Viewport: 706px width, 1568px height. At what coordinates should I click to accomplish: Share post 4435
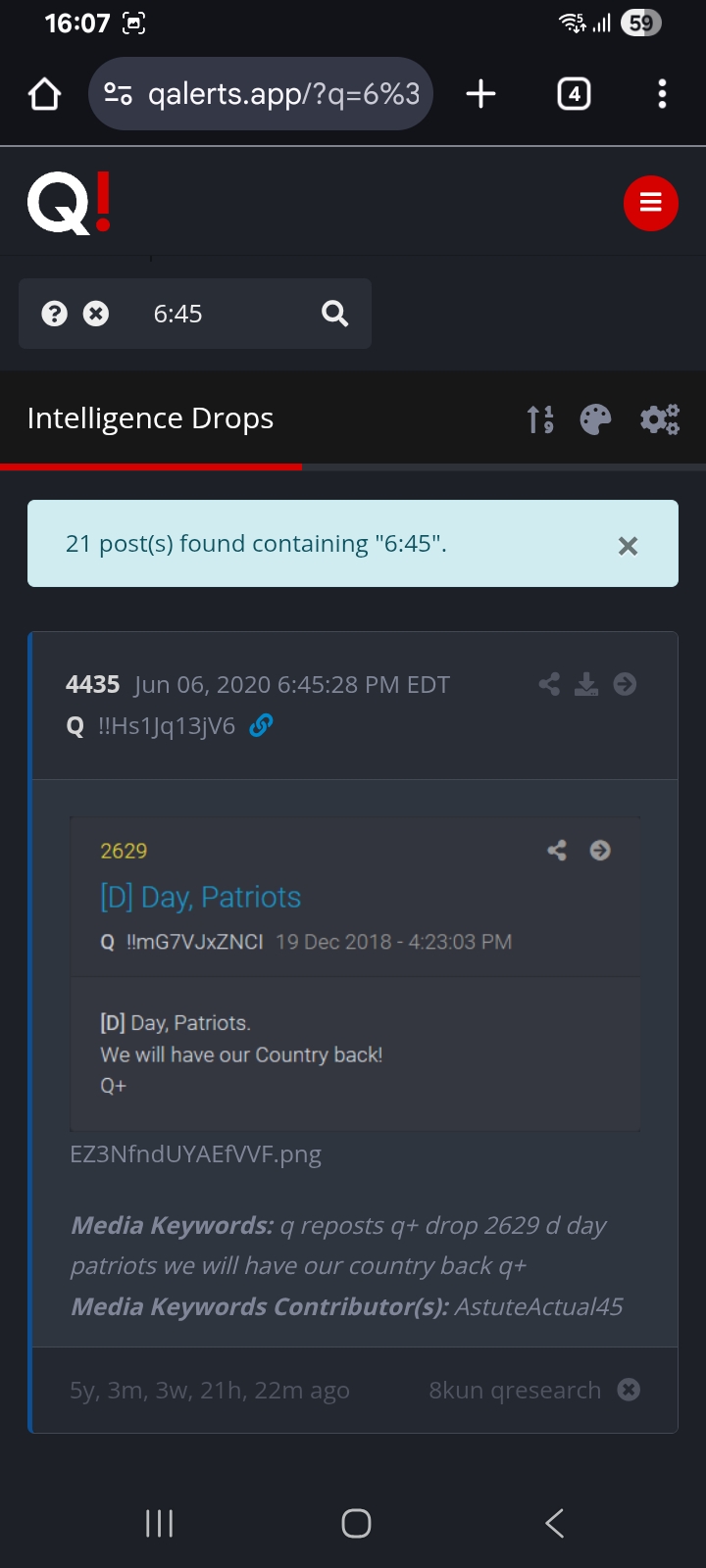point(550,684)
